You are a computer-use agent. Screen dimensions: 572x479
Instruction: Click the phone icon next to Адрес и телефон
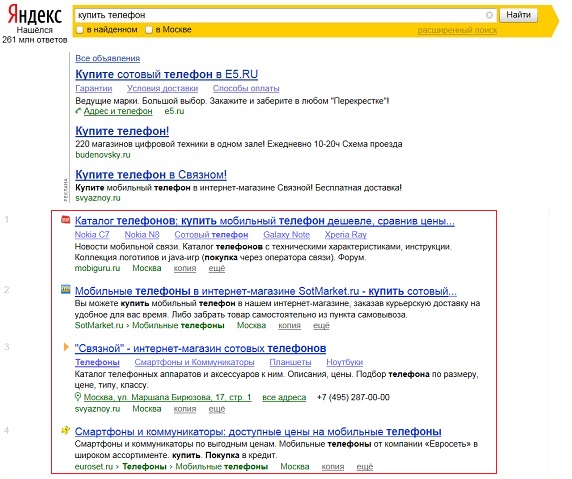tap(78, 111)
